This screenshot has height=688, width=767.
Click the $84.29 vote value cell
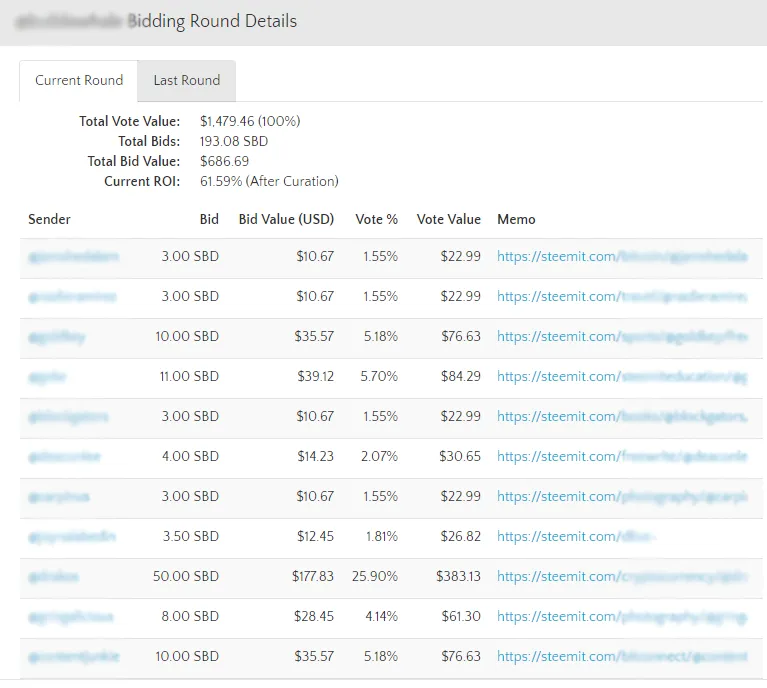(x=461, y=376)
